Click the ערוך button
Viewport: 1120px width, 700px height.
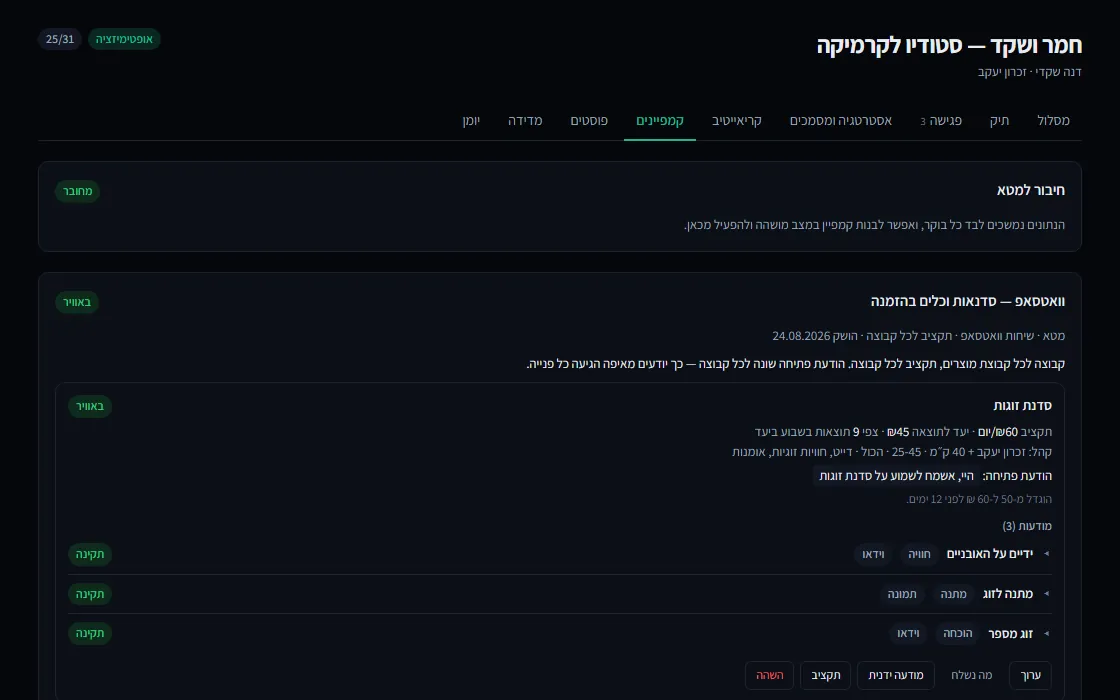pyautogui.click(x=1030, y=675)
